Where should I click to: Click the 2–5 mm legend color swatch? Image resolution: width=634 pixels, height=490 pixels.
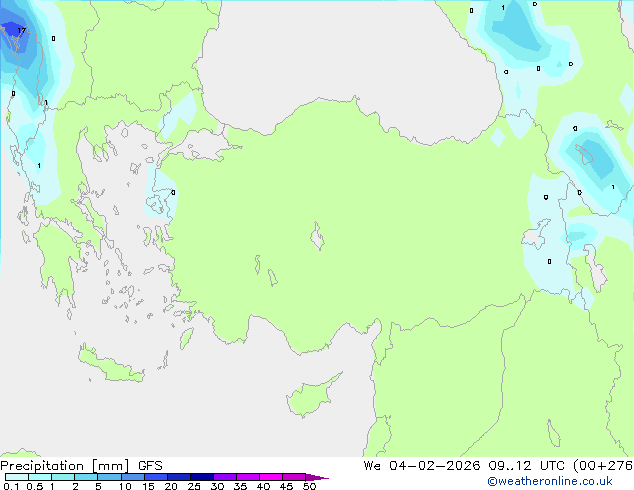tap(86, 477)
